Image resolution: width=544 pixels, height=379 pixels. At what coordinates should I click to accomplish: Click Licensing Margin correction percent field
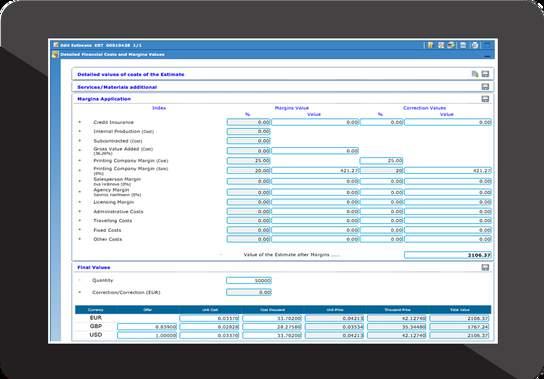382,202
